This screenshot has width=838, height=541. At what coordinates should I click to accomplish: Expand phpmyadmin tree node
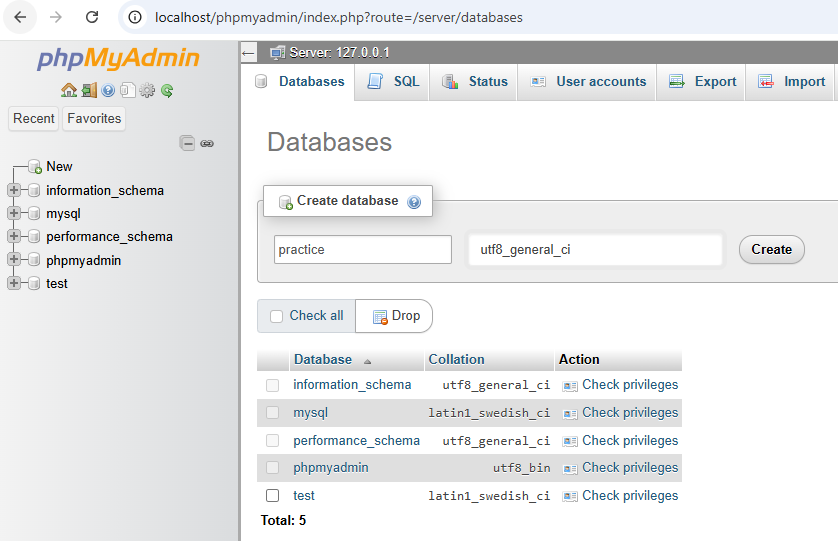click(14, 259)
